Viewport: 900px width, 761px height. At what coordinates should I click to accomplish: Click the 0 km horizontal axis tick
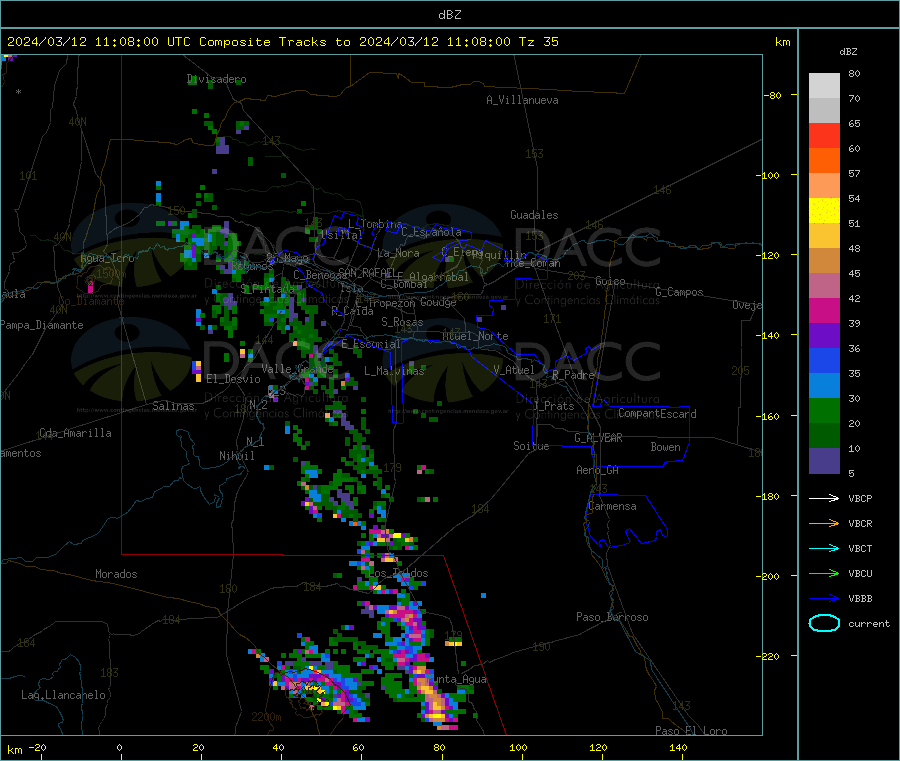coord(119,747)
